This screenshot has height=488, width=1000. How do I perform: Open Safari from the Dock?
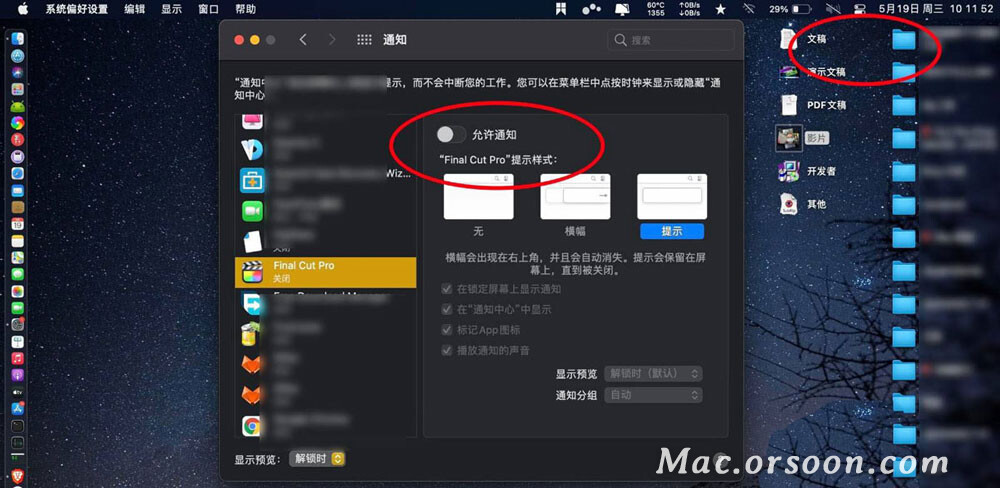pos(17,173)
